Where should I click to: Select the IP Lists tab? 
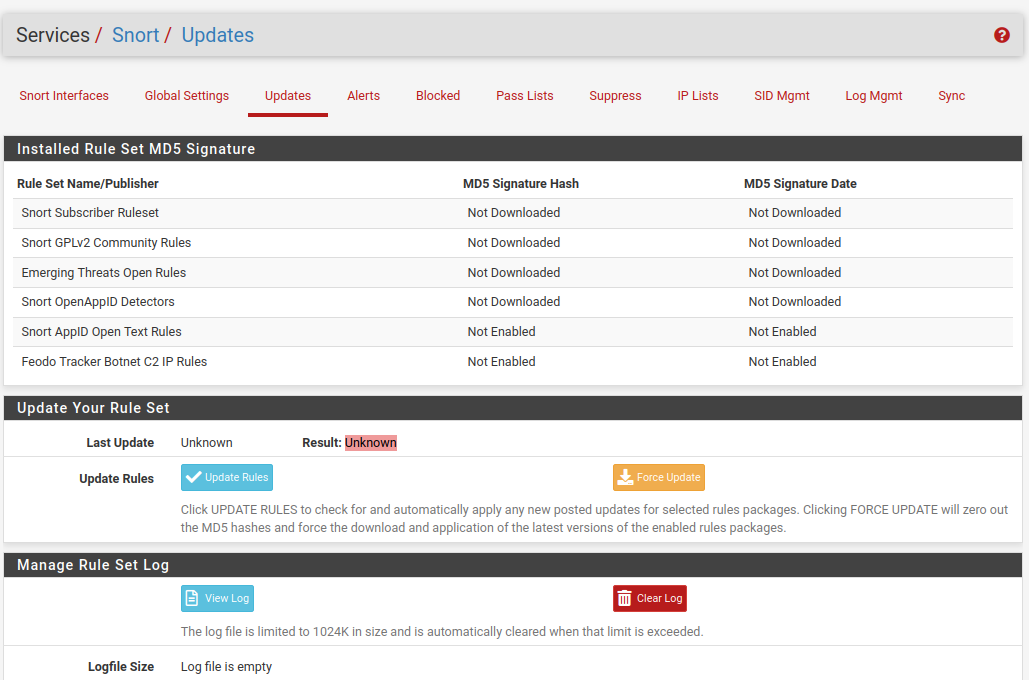tap(697, 95)
